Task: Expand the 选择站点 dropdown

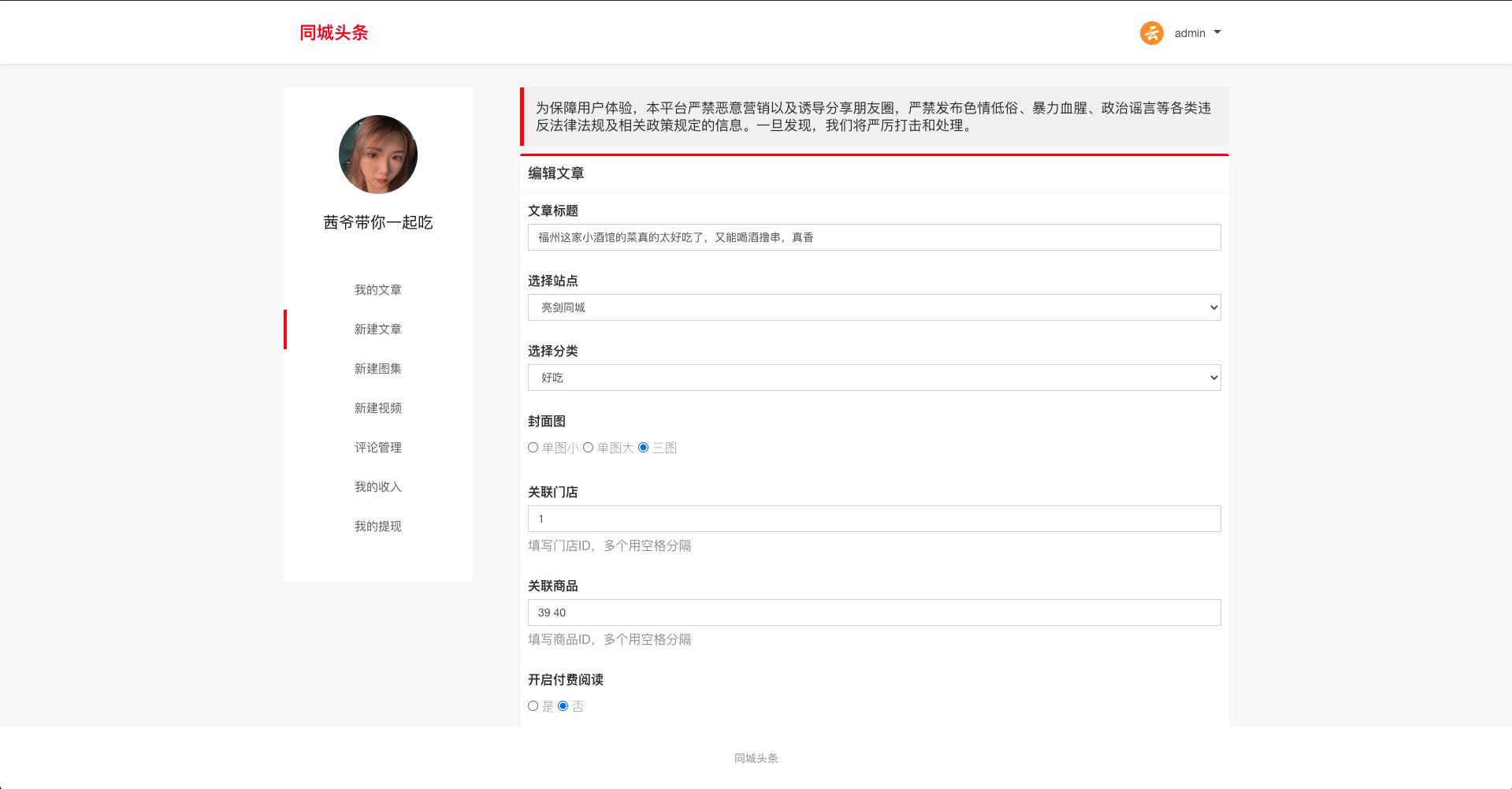Action: point(874,307)
